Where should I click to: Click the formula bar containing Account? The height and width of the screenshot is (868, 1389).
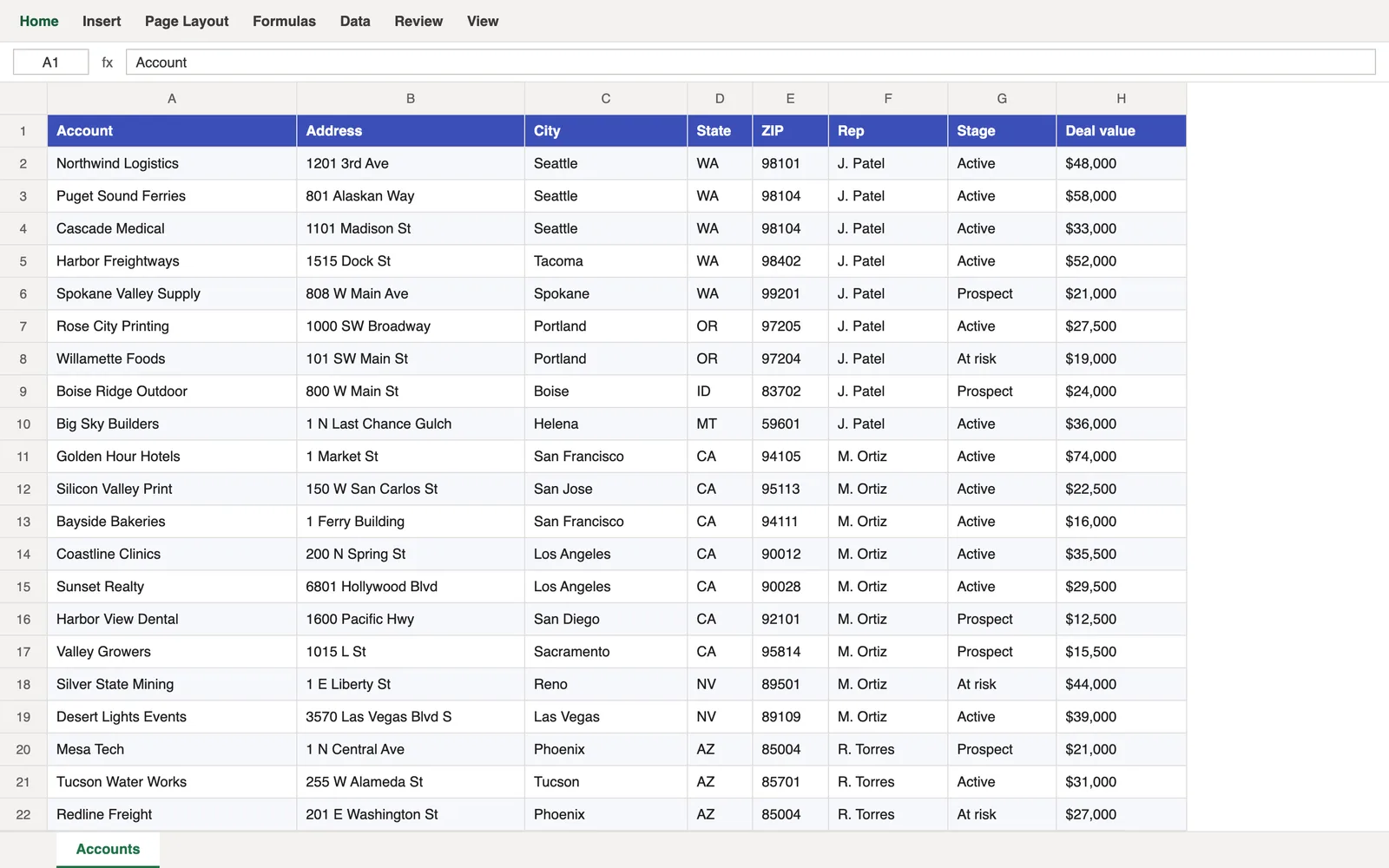click(x=750, y=62)
